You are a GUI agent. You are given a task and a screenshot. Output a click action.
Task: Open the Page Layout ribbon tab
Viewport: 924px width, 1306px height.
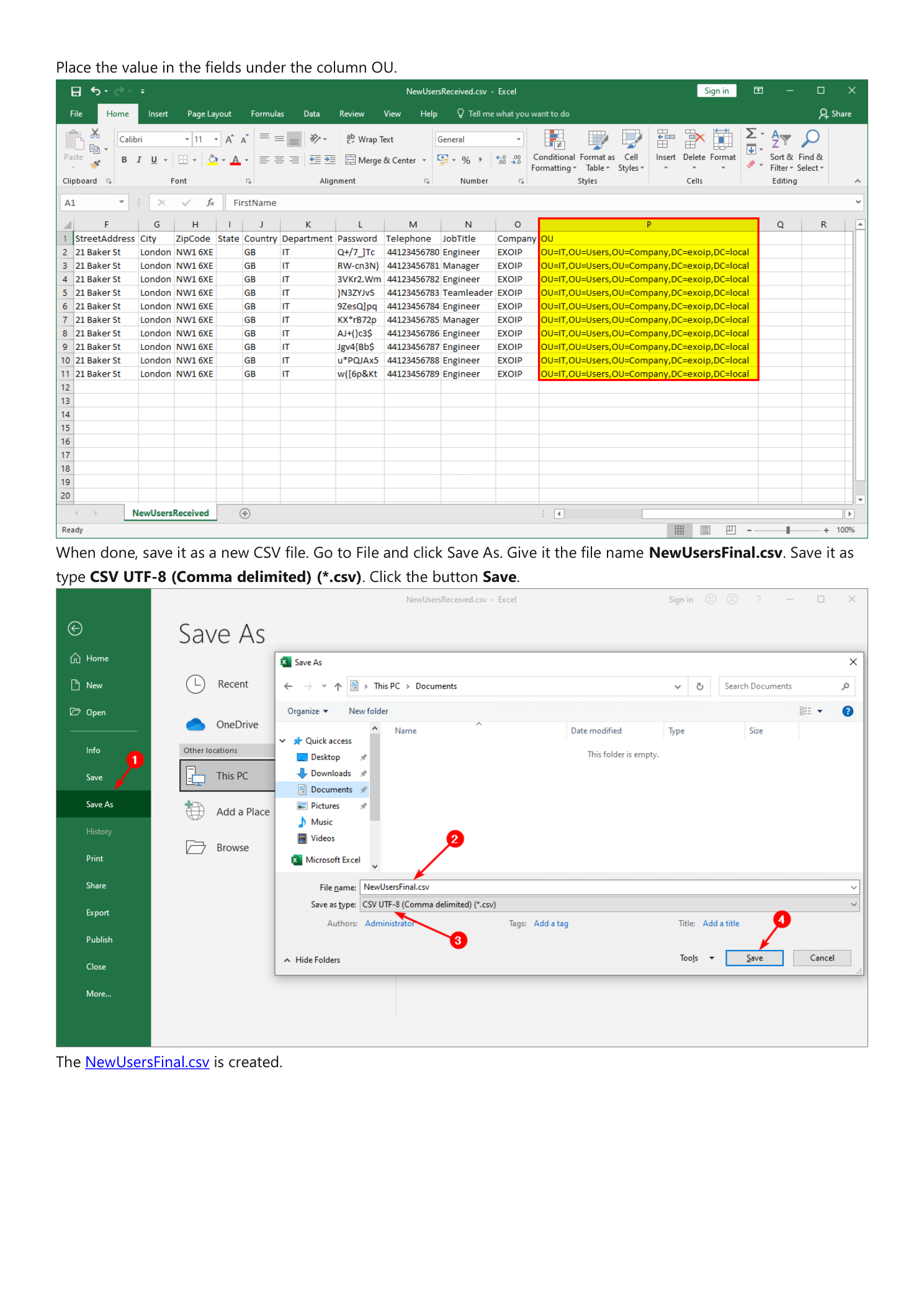point(209,114)
